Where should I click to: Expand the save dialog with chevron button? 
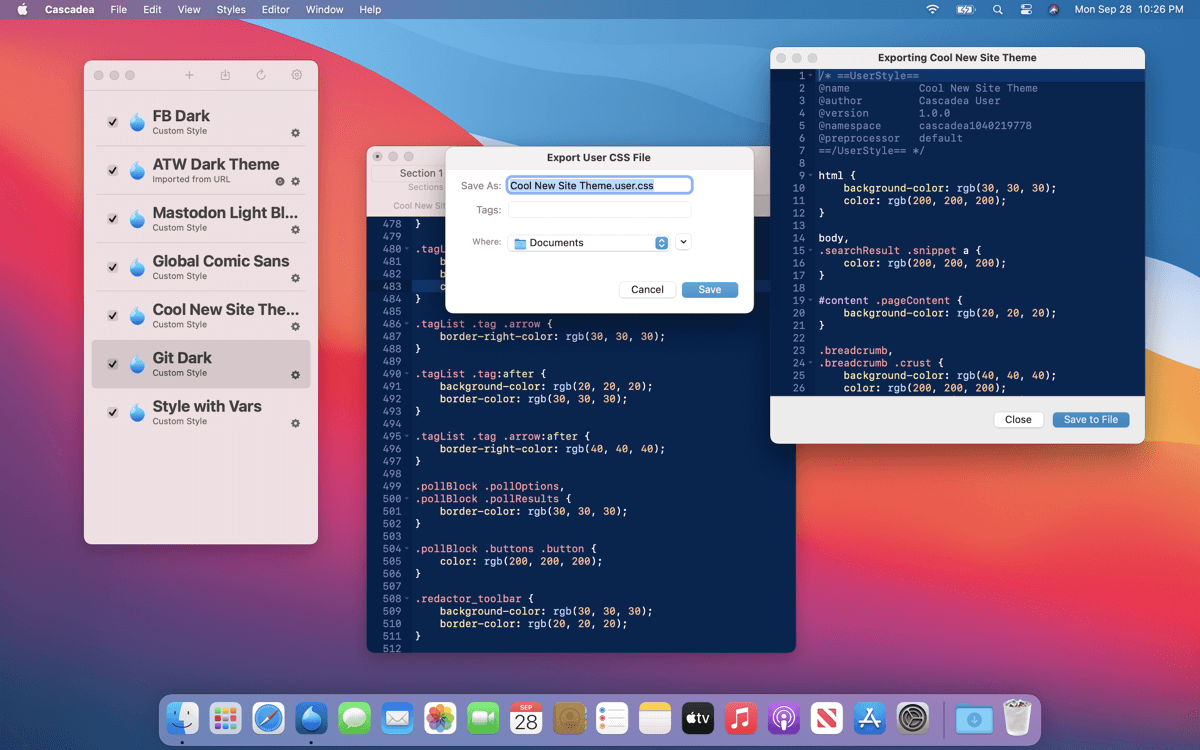point(683,242)
